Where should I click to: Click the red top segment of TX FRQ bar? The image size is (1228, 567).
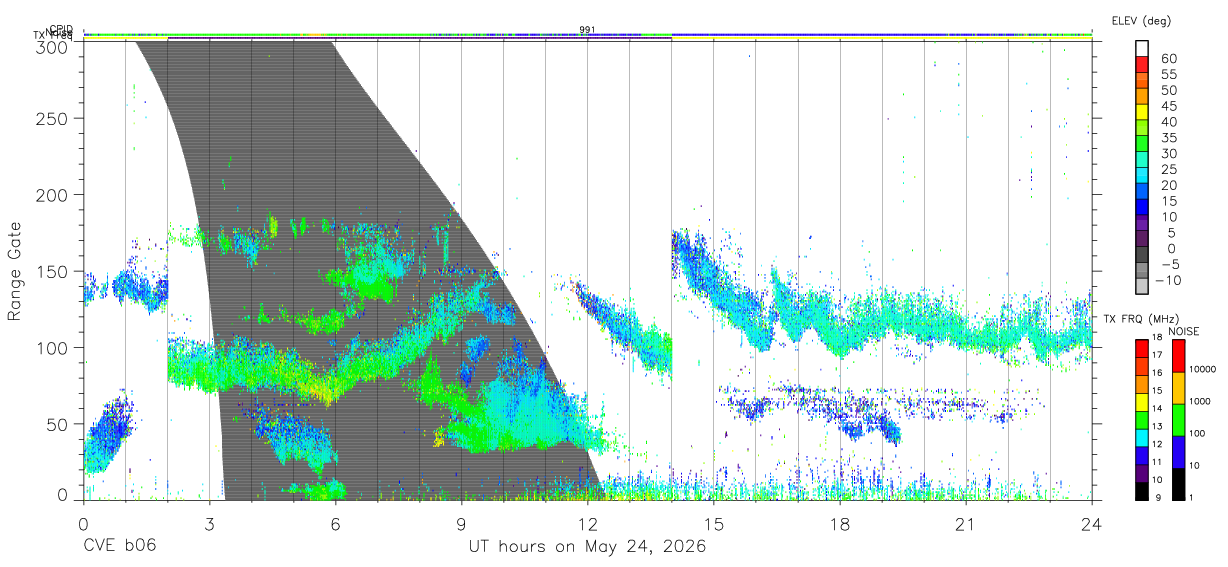click(x=1141, y=348)
